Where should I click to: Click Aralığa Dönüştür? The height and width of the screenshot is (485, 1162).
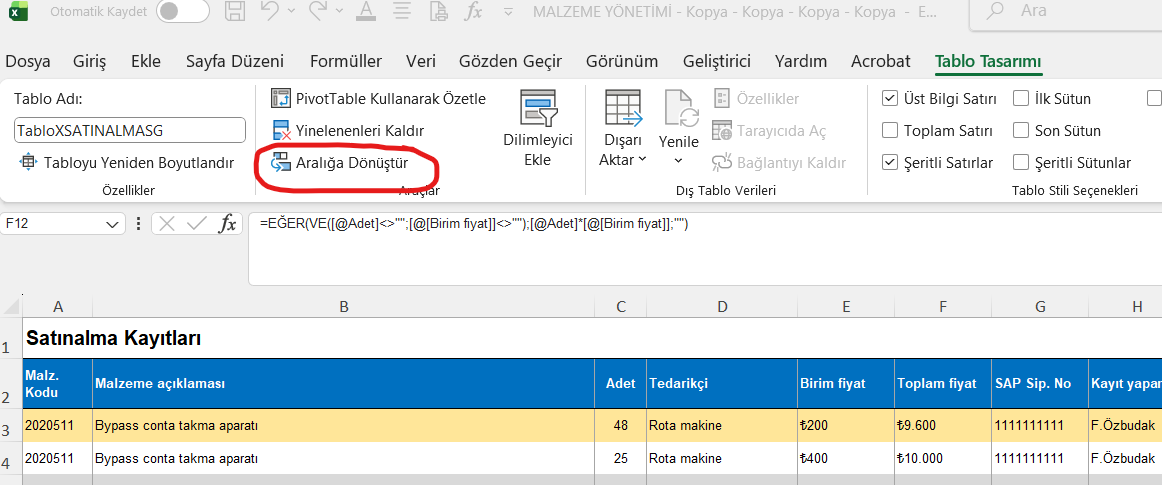pyautogui.click(x=340, y=161)
